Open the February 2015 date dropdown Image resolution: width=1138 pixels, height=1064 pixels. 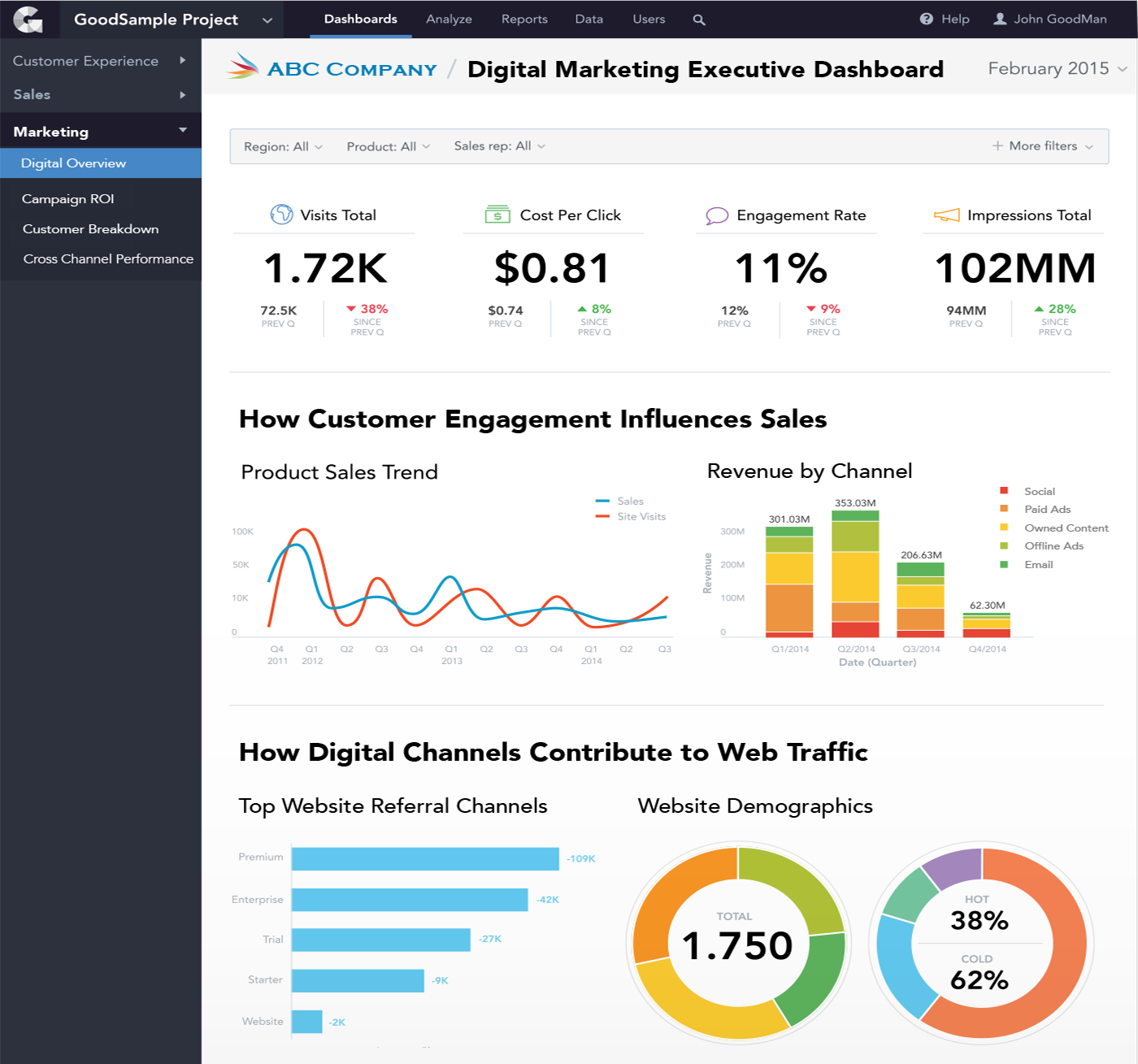pos(1058,68)
